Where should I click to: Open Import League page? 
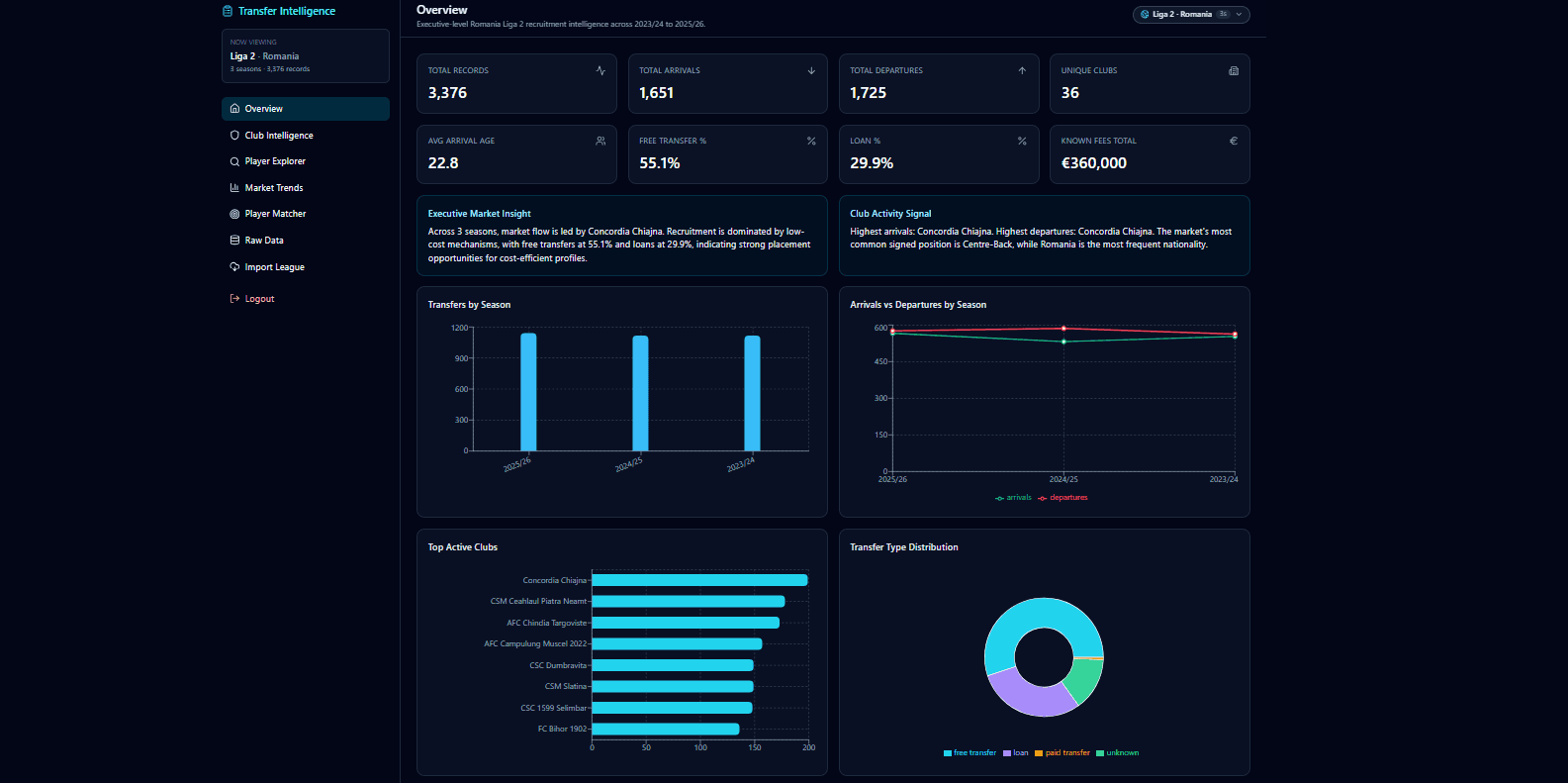tap(306, 266)
